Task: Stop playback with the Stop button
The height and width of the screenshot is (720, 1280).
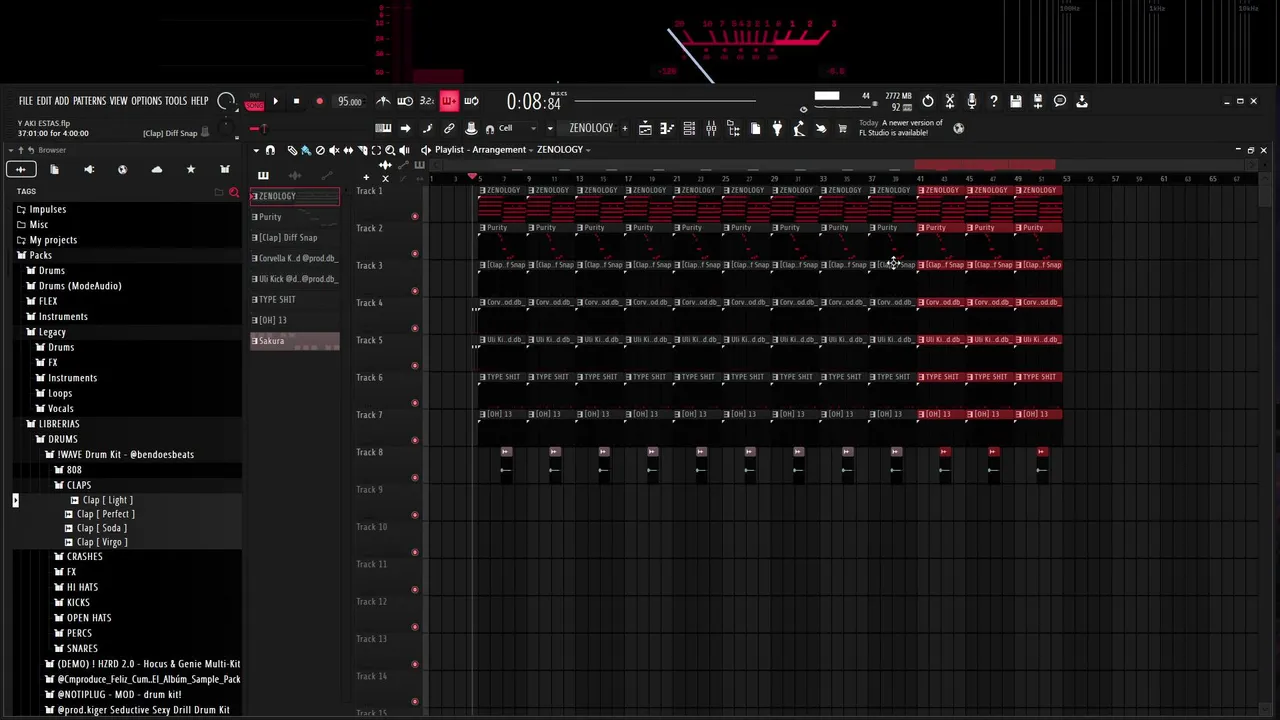Action: point(296,101)
